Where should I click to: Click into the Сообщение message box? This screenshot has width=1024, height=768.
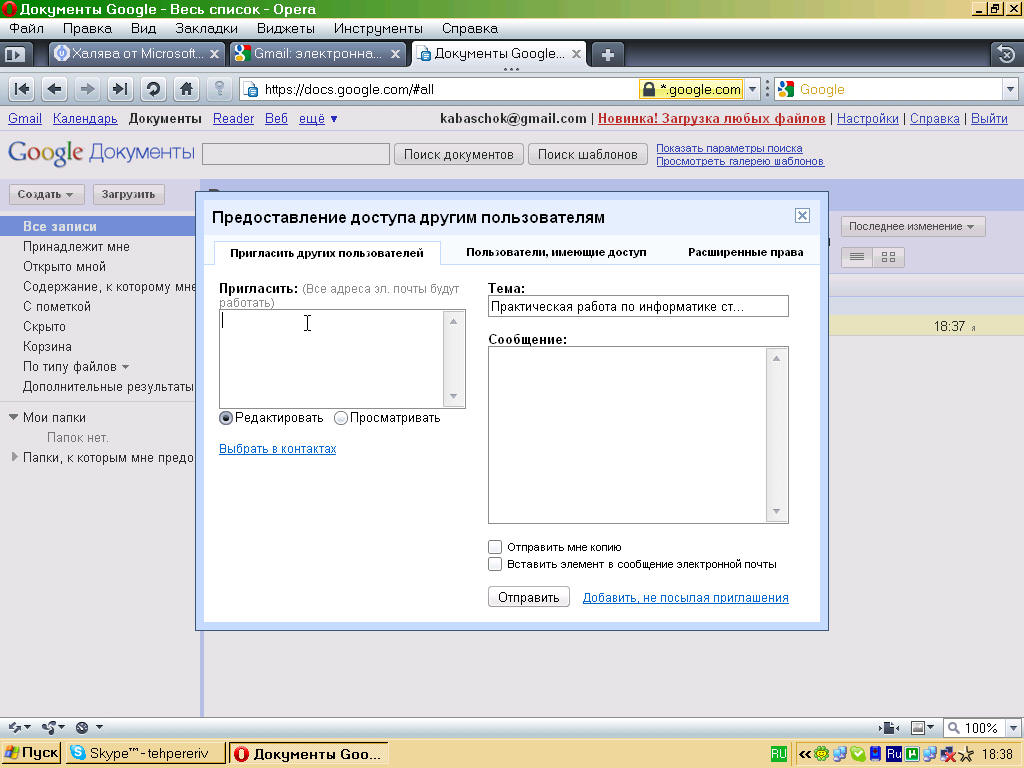pos(628,435)
